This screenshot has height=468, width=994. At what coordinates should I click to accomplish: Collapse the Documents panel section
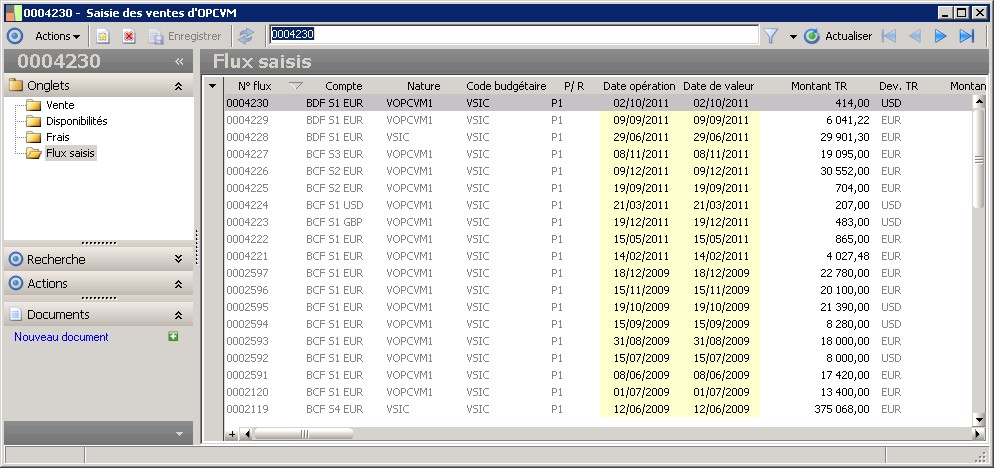point(178,315)
